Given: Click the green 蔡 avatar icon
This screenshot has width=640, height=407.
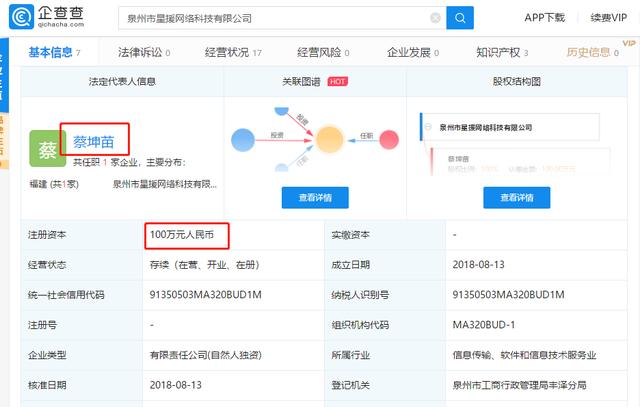Looking at the screenshot, I should pos(47,149).
